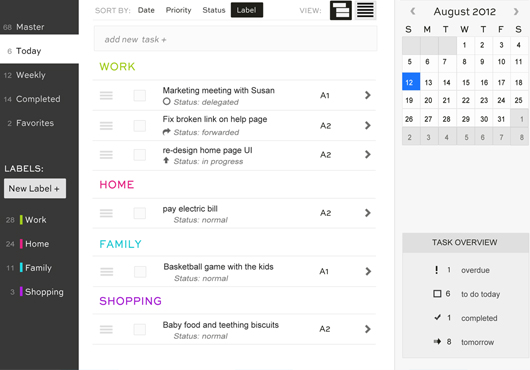
Task: Select August 31 on the calendar
Action: (501, 119)
